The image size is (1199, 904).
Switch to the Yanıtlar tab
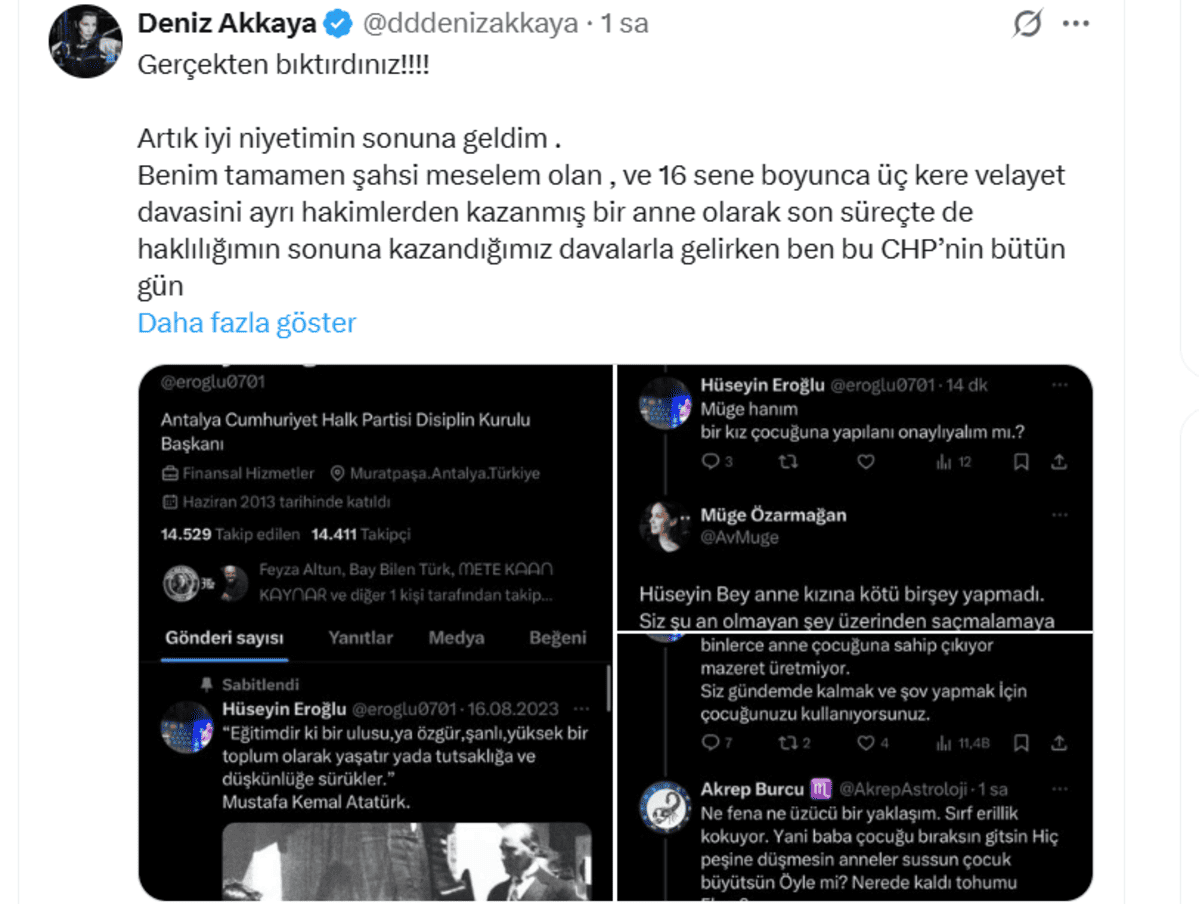(x=360, y=638)
